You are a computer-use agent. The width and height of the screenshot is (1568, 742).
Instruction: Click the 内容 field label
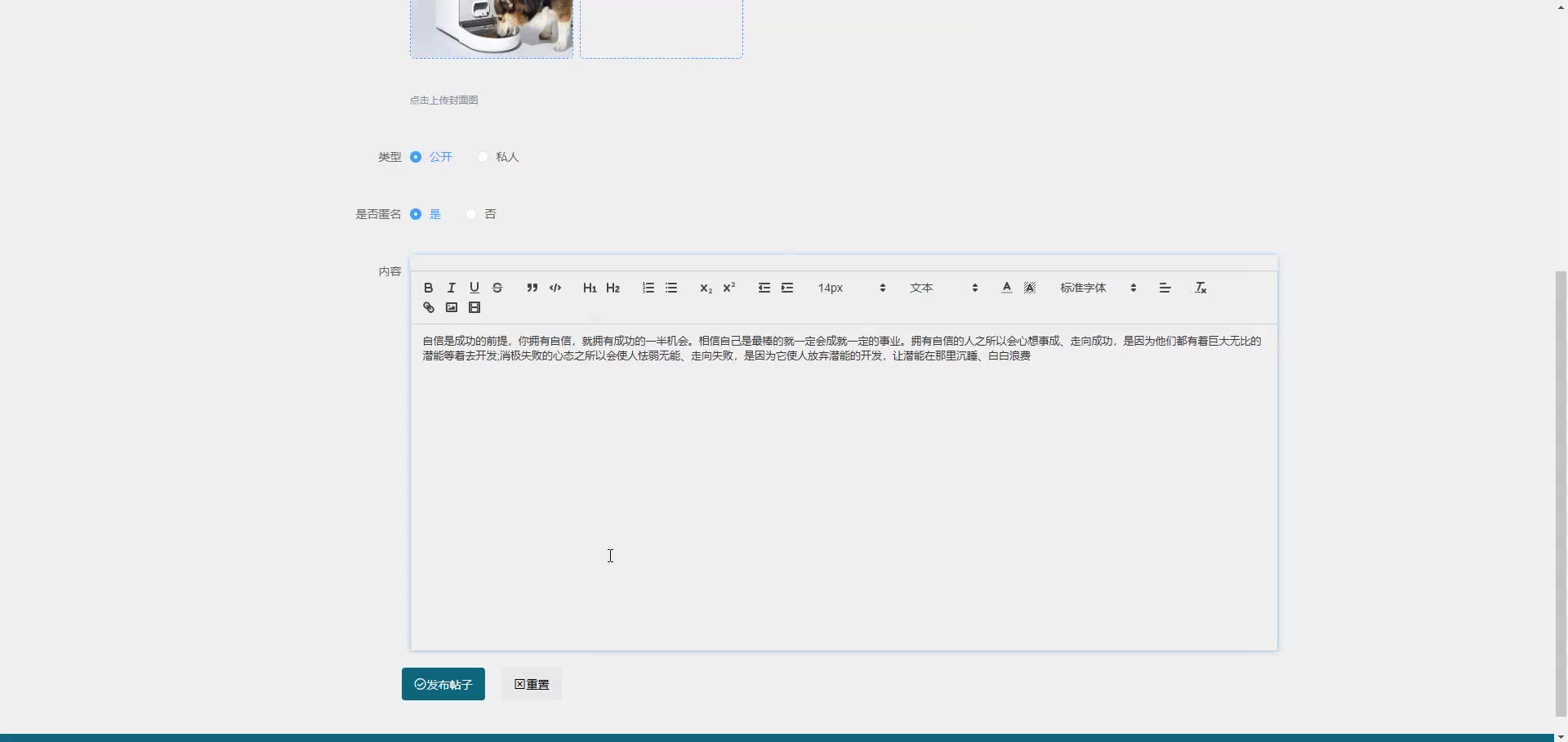[x=390, y=271]
